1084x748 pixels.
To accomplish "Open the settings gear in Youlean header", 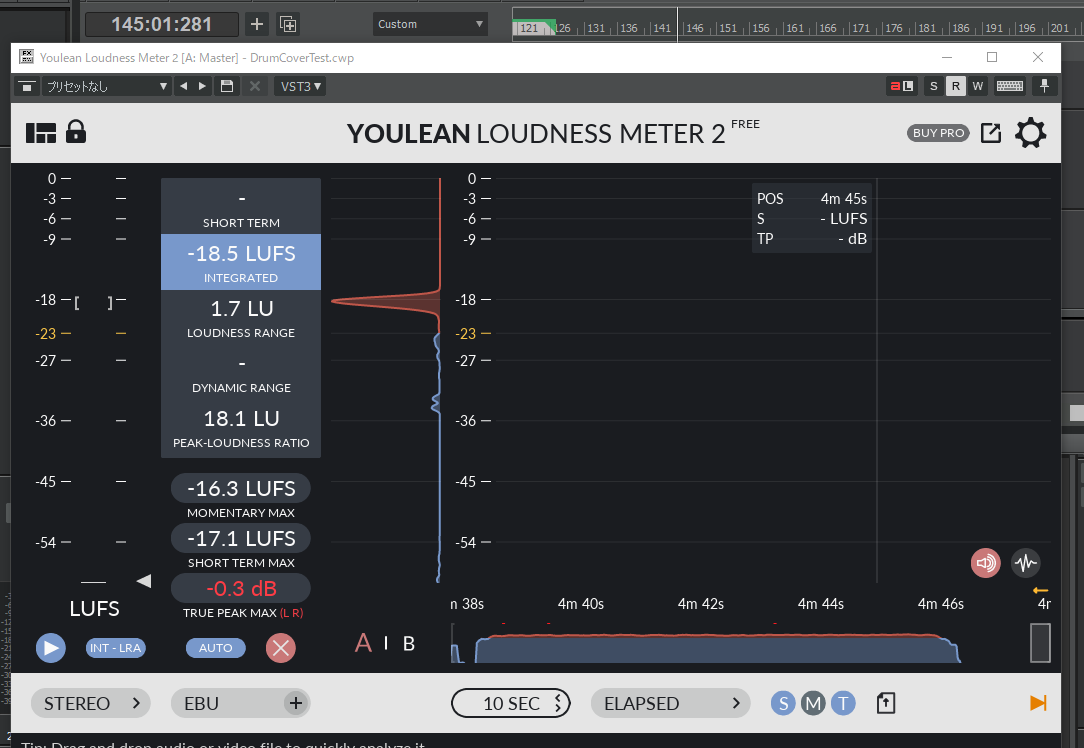I will tap(1030, 133).
